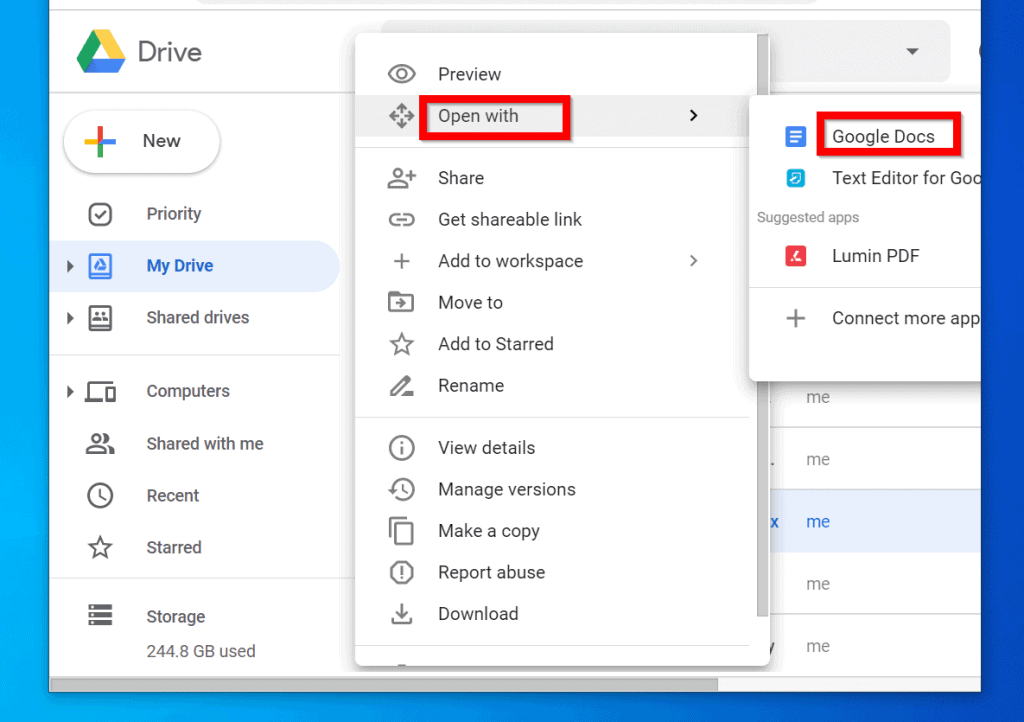This screenshot has width=1024, height=722.
Task: Click the New button
Action: 142,141
